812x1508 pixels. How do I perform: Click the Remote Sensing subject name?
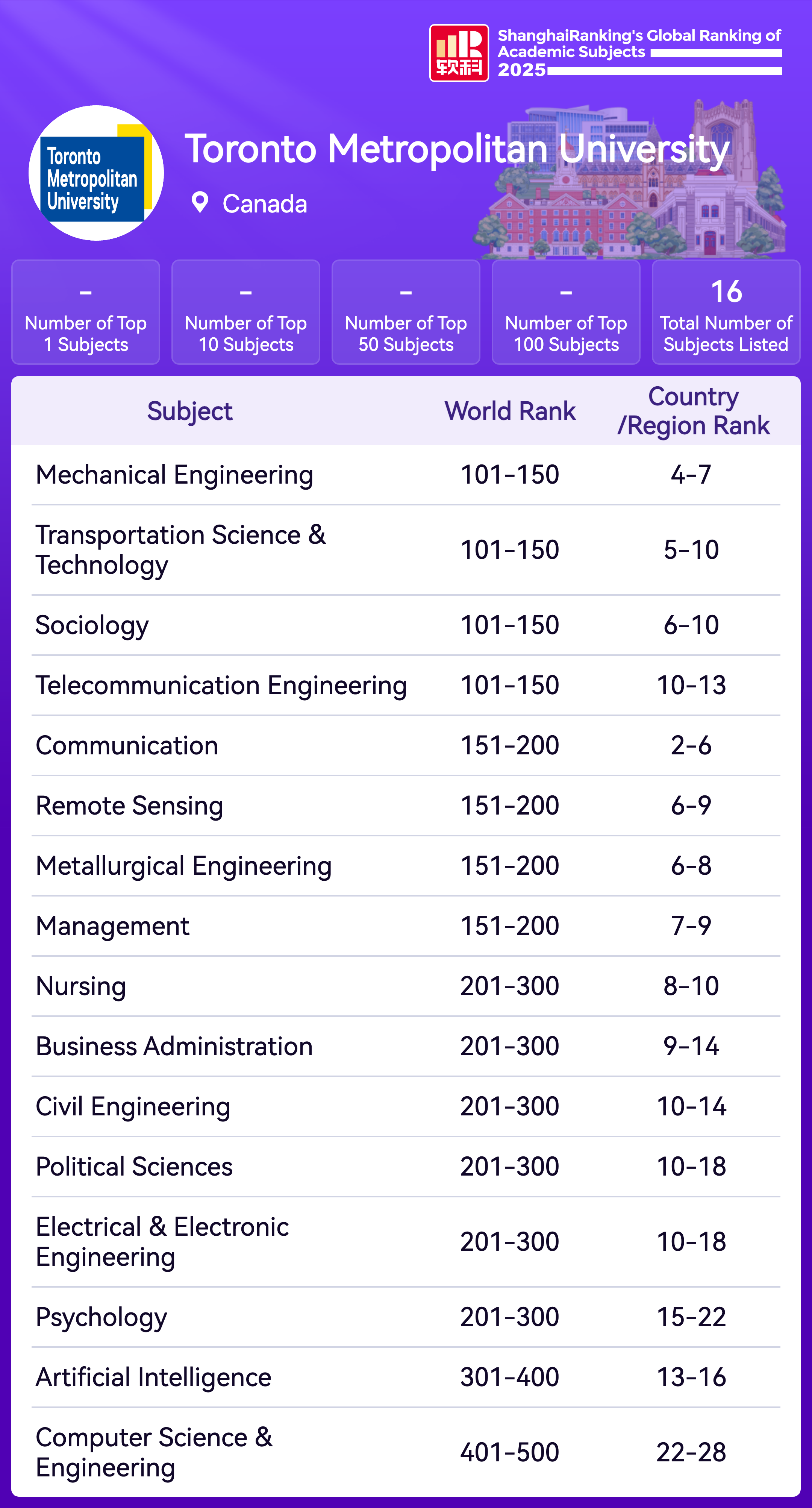tap(129, 806)
